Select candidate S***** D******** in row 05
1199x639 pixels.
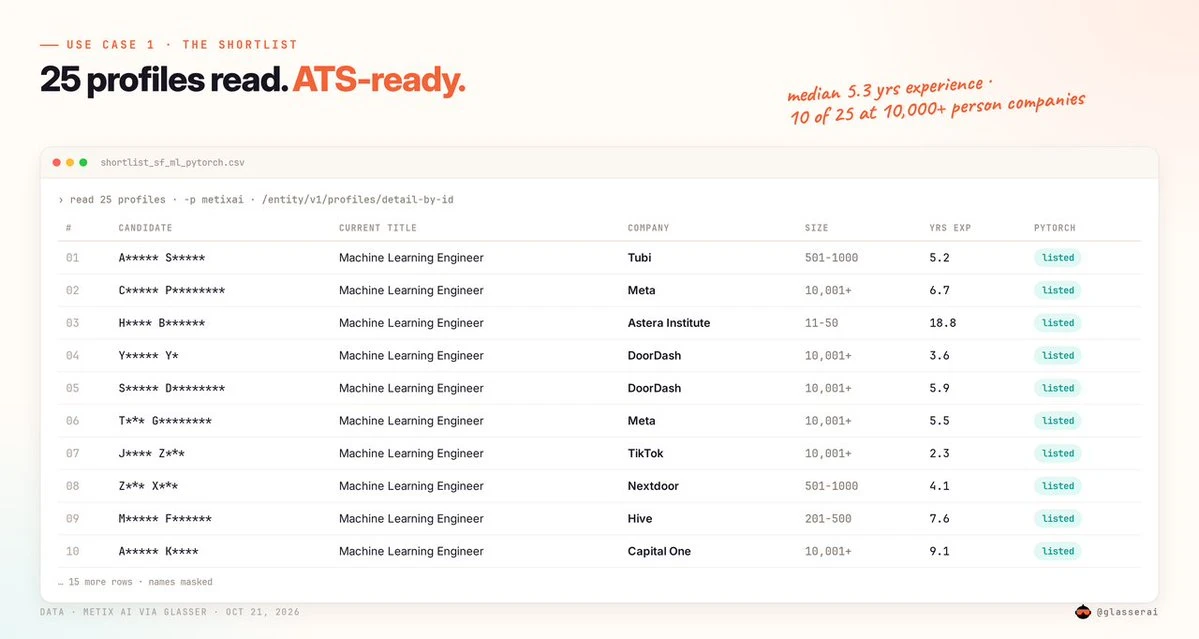(171, 388)
